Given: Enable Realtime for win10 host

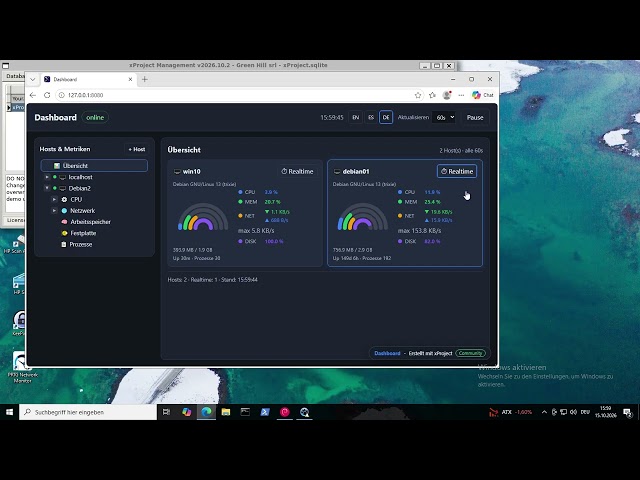Looking at the screenshot, I should pos(297,171).
